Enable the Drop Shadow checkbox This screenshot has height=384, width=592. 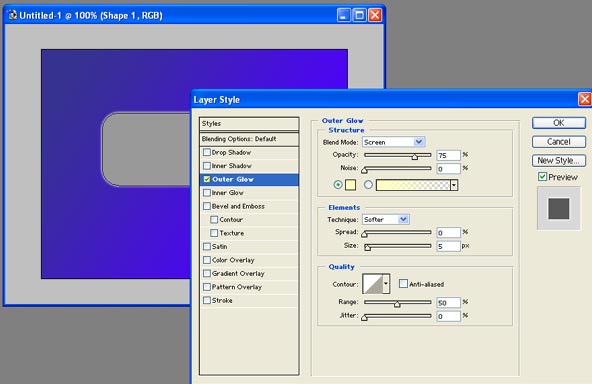(x=207, y=152)
